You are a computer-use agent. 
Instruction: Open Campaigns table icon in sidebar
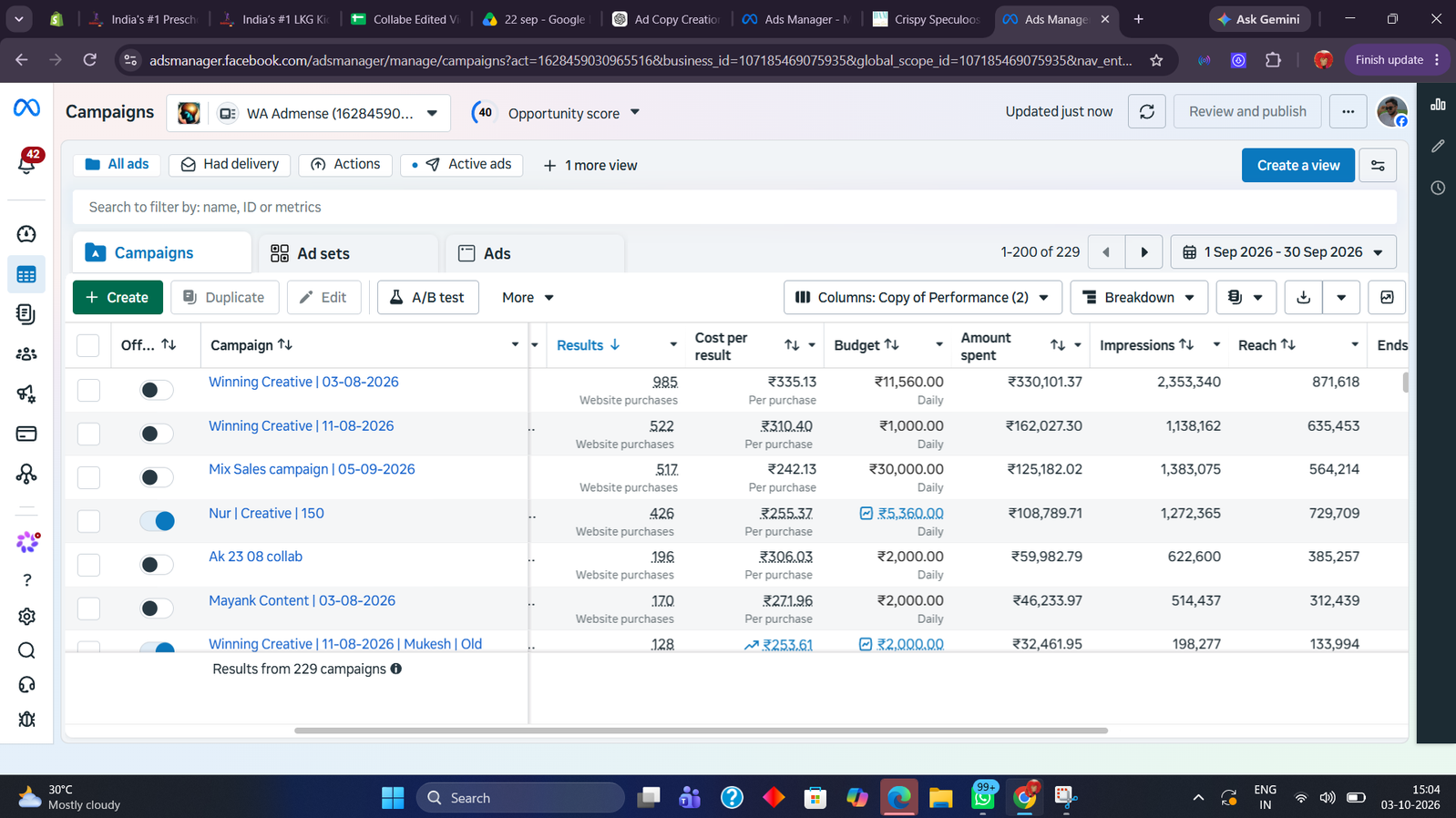click(26, 274)
